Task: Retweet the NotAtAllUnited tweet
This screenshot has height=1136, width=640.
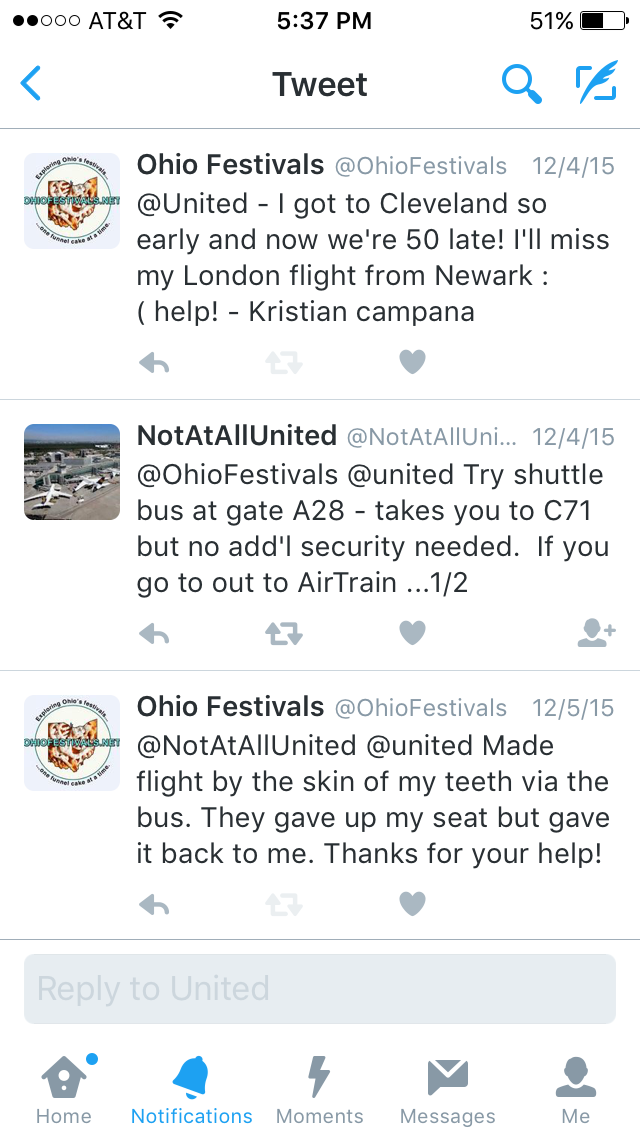Action: pos(284,633)
